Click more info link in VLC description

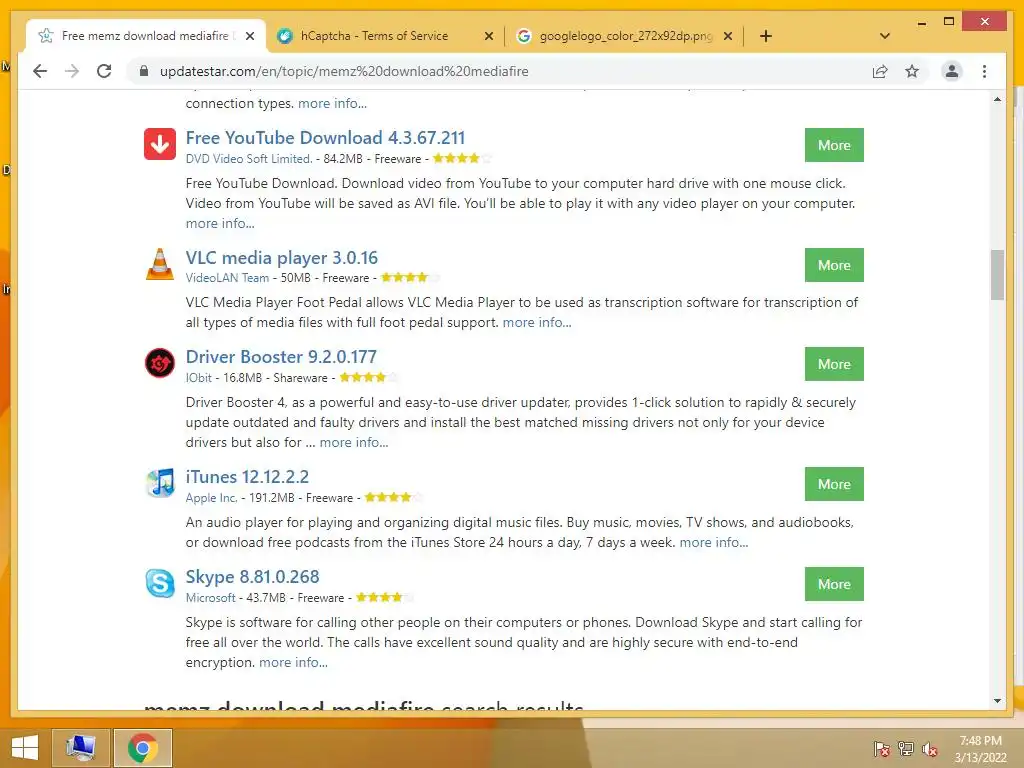[x=537, y=322]
